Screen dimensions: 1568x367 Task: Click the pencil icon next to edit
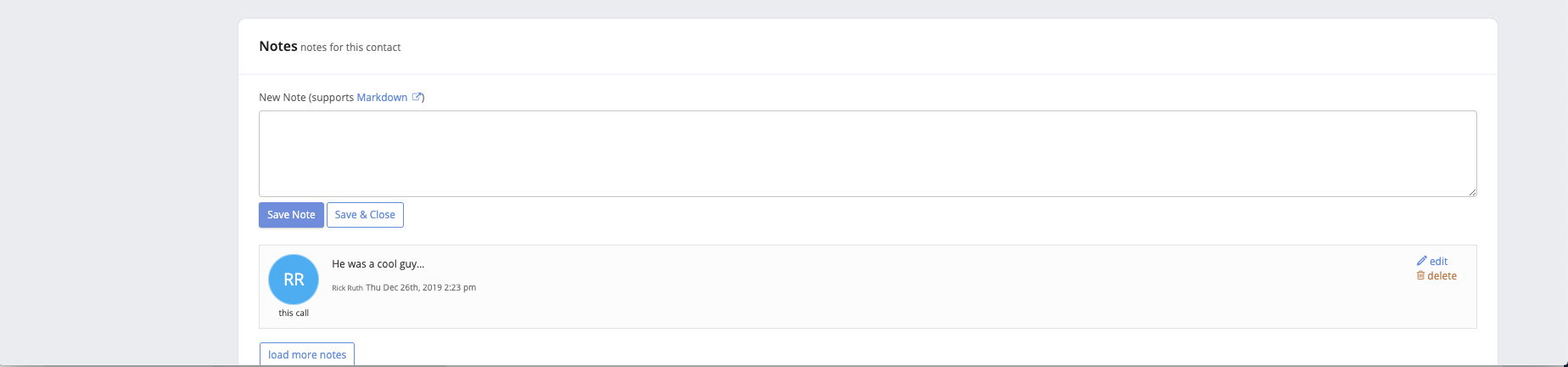[1422, 261]
